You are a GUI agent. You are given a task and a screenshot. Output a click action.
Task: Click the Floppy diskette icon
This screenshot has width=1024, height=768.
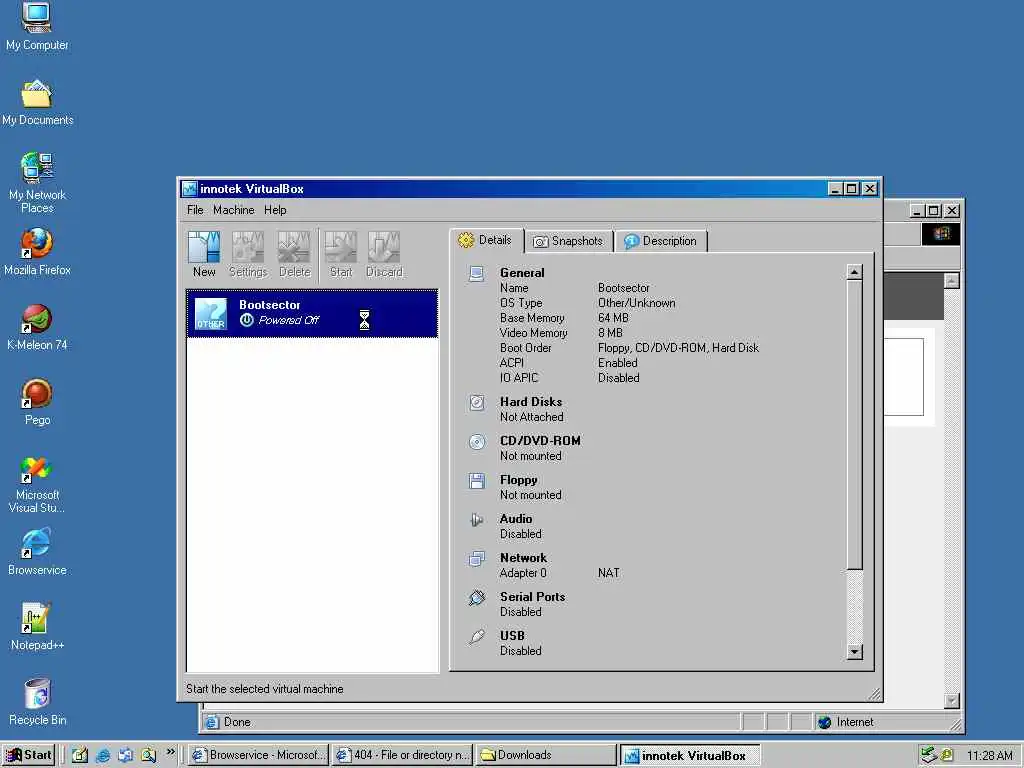coord(477,481)
